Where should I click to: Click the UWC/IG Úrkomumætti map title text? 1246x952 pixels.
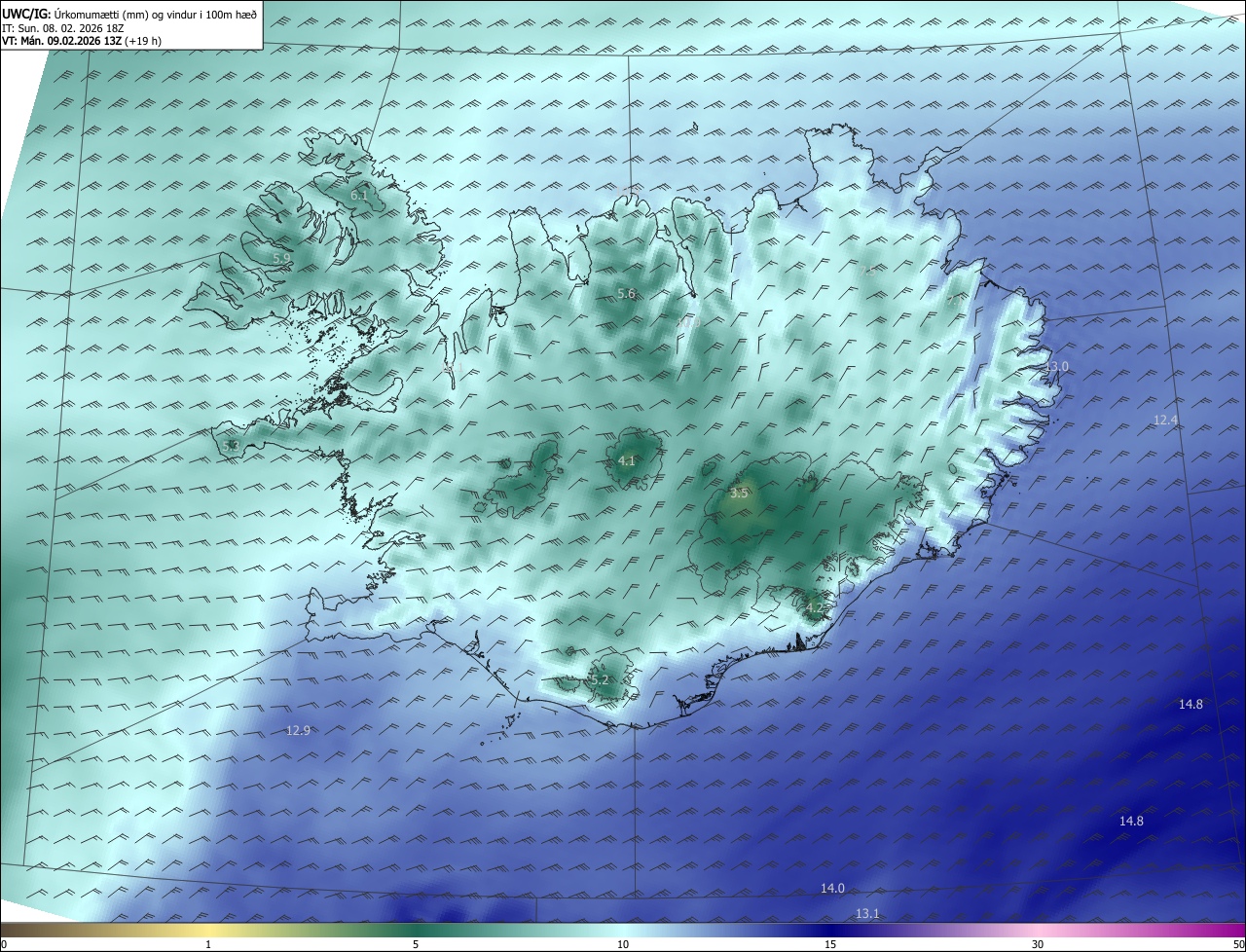[129, 13]
